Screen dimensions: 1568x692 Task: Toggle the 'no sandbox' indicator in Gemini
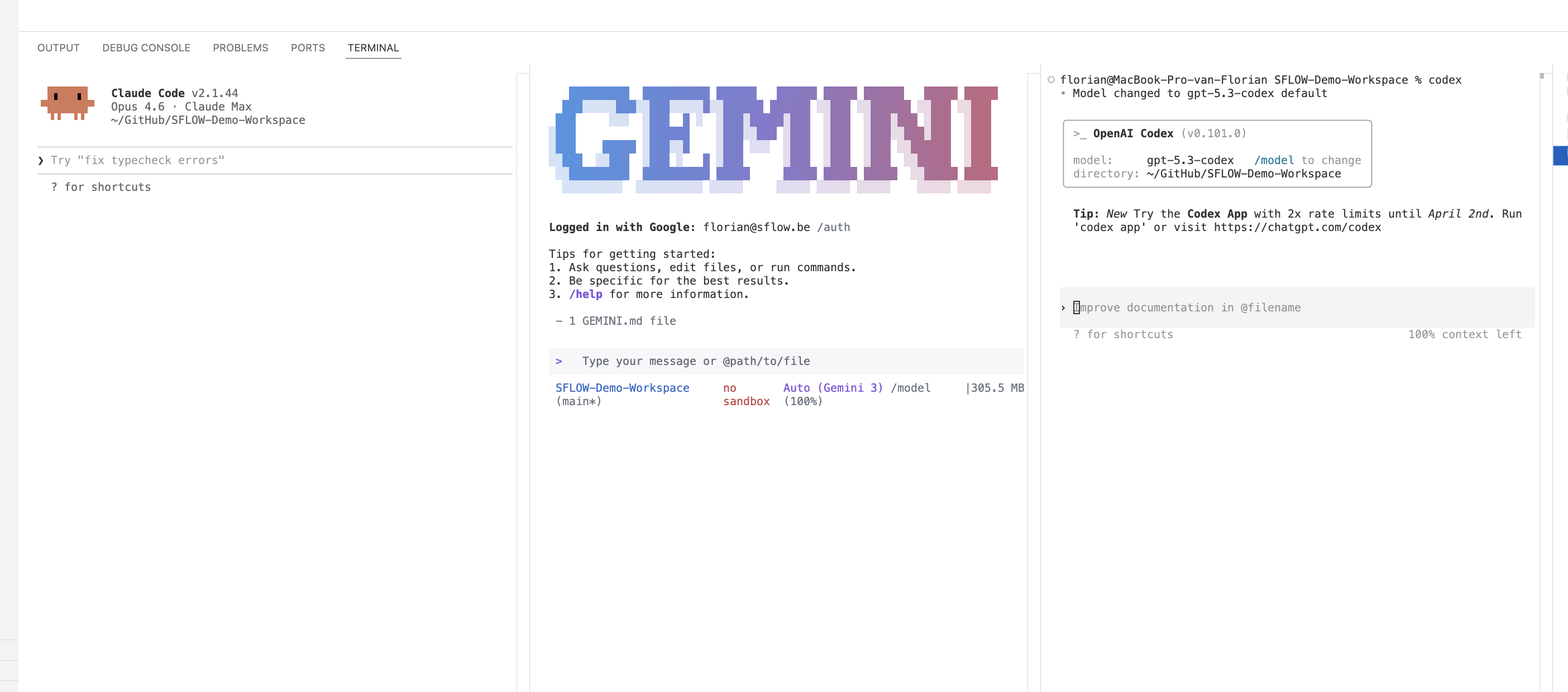tap(746, 395)
